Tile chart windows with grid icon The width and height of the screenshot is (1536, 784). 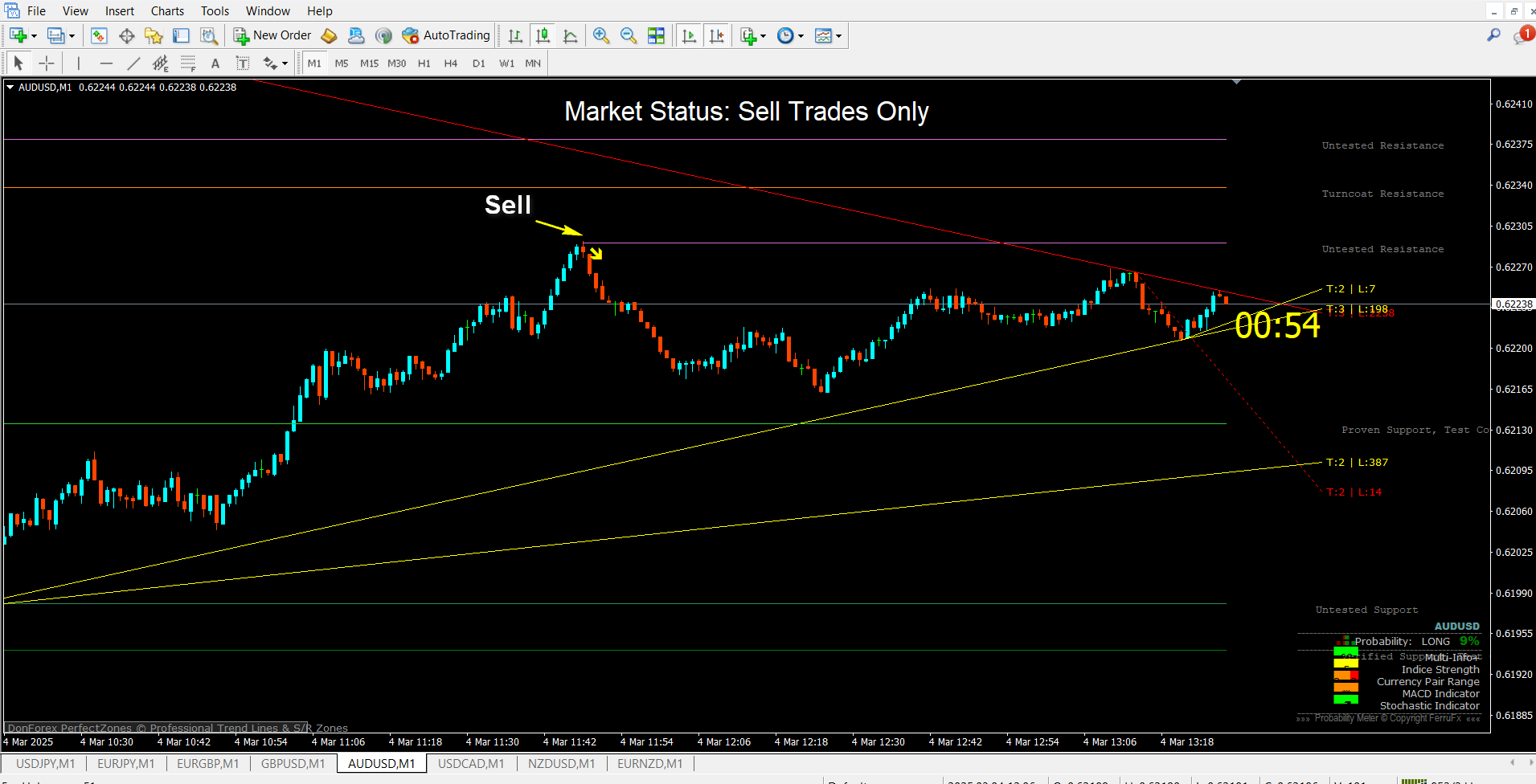point(656,35)
